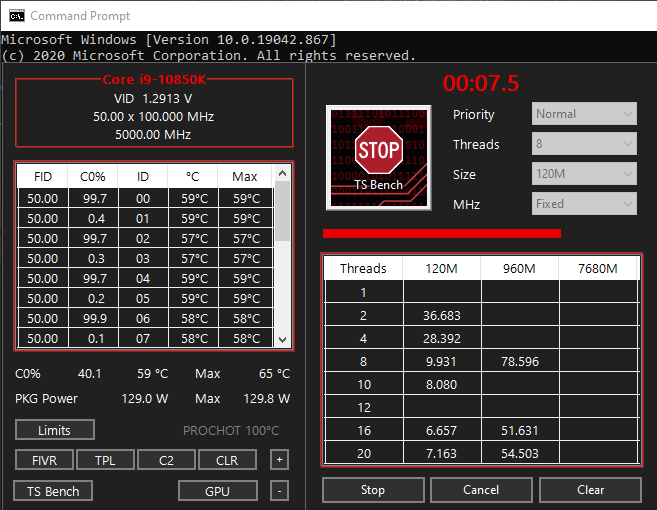Click the Command Prompt window title text

click(x=80, y=16)
